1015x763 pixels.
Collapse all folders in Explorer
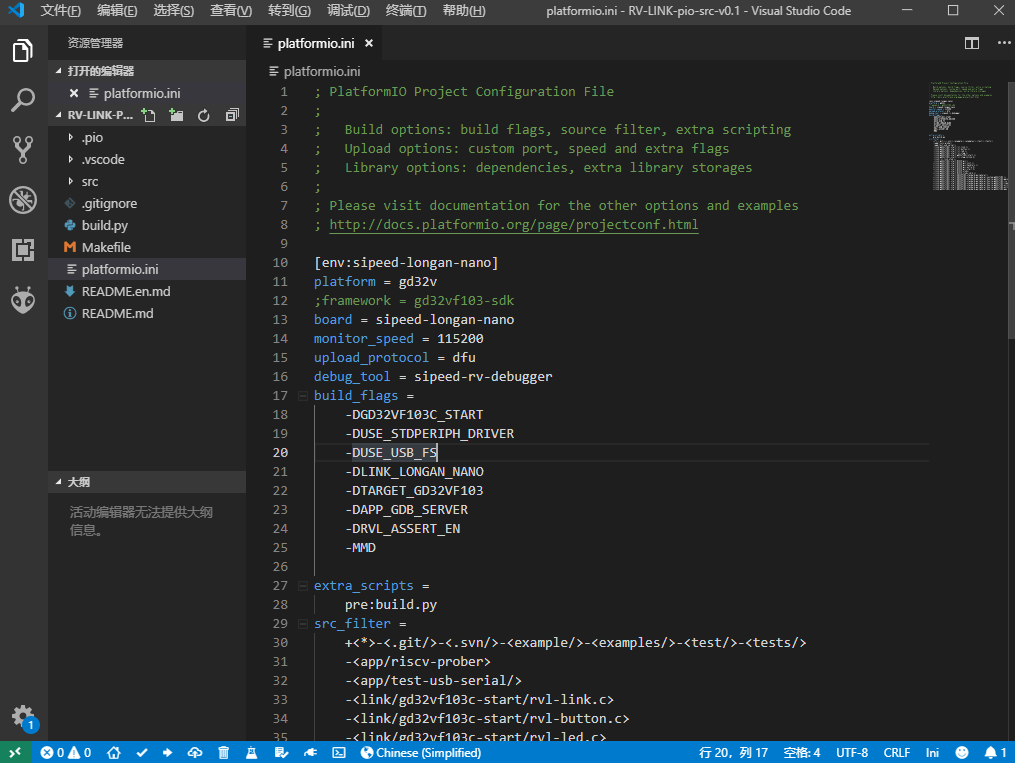click(x=231, y=115)
